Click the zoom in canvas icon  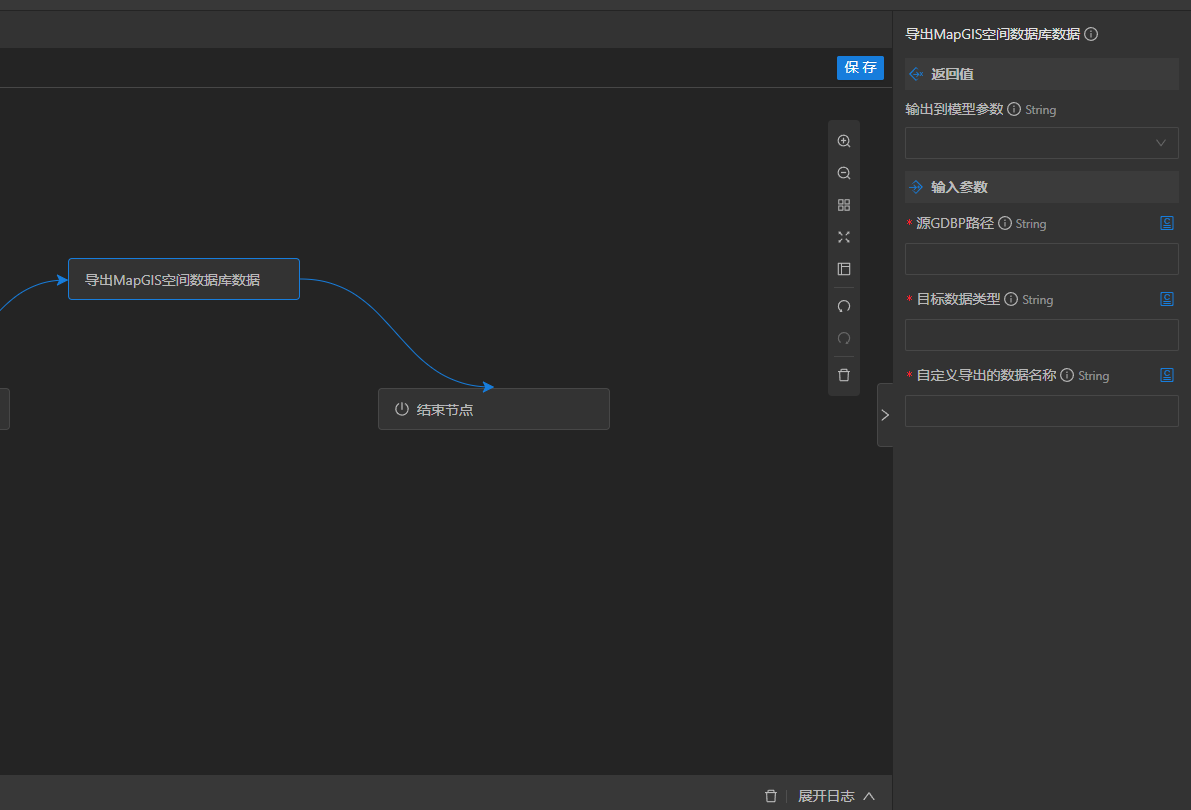[844, 141]
